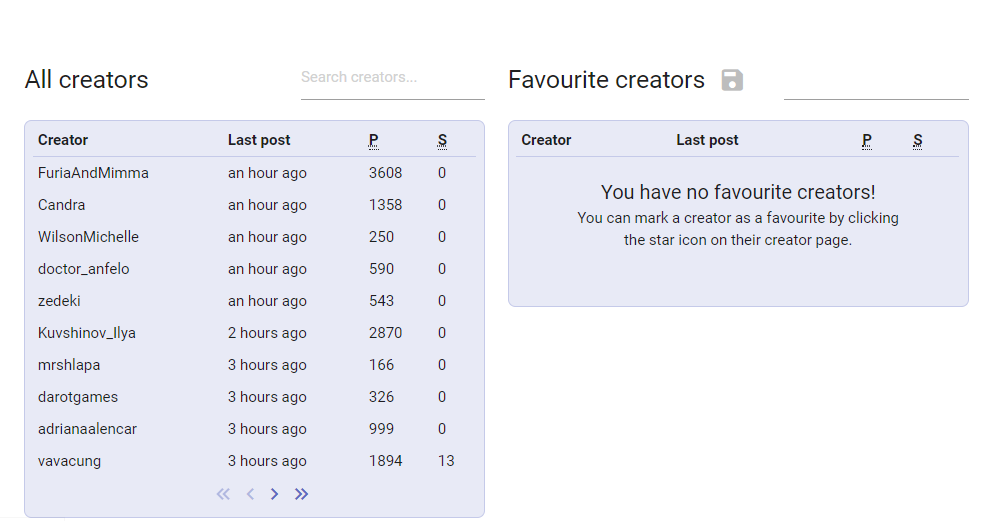Open the vavacung creator entry
This screenshot has width=1003, height=521.
(x=69, y=461)
